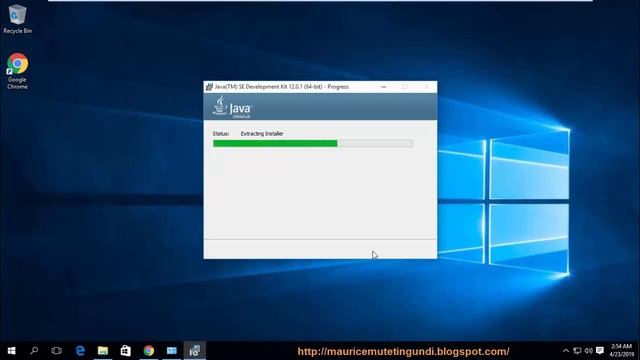Launch Microsoft Edge from taskbar
The width and height of the screenshot is (640, 360).
[80, 351]
